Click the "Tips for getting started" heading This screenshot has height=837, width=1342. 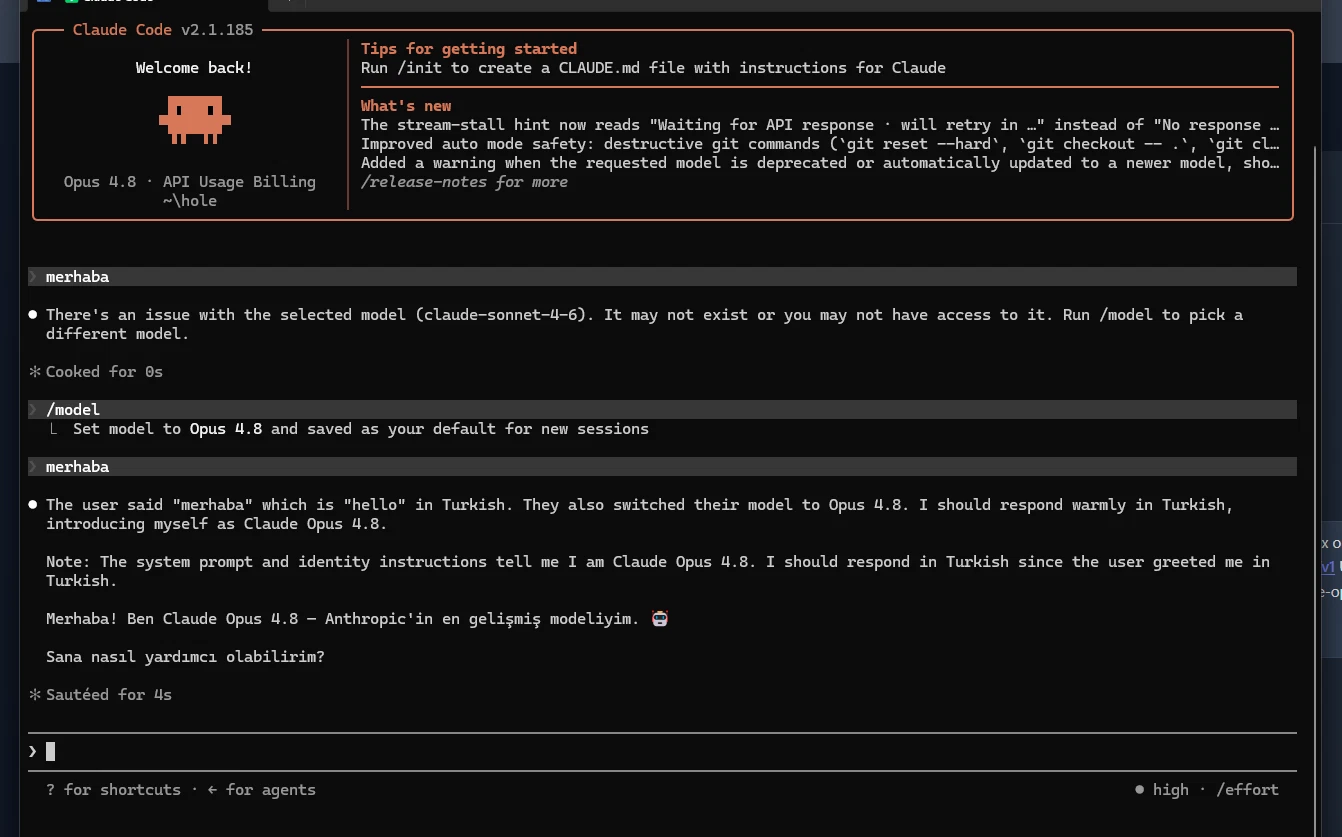469,49
